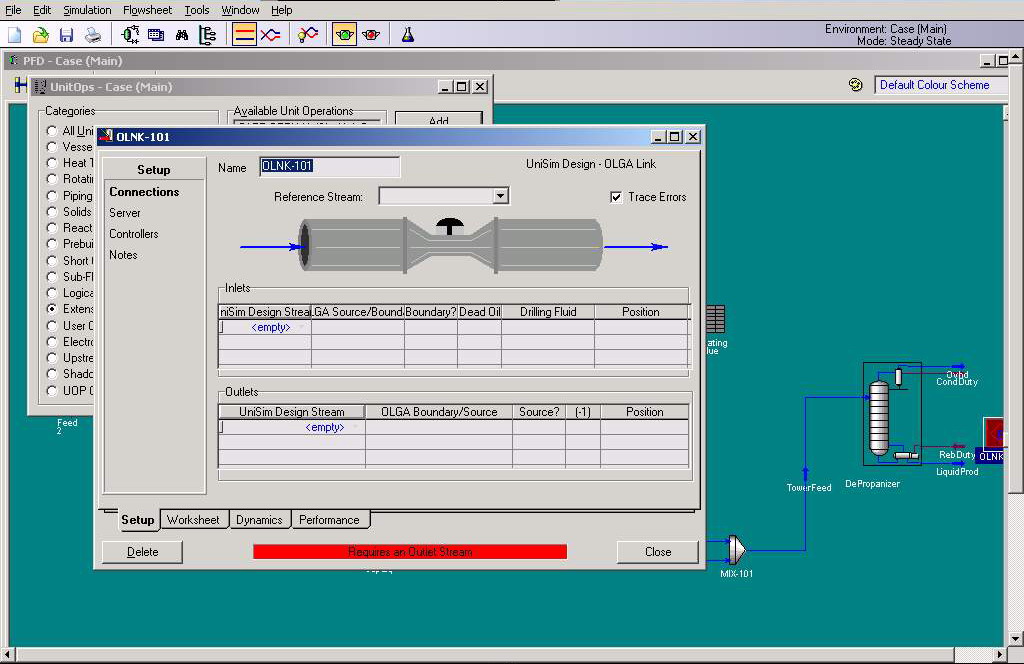Open the Flowsheet menu
1024x664 pixels.
click(x=148, y=10)
